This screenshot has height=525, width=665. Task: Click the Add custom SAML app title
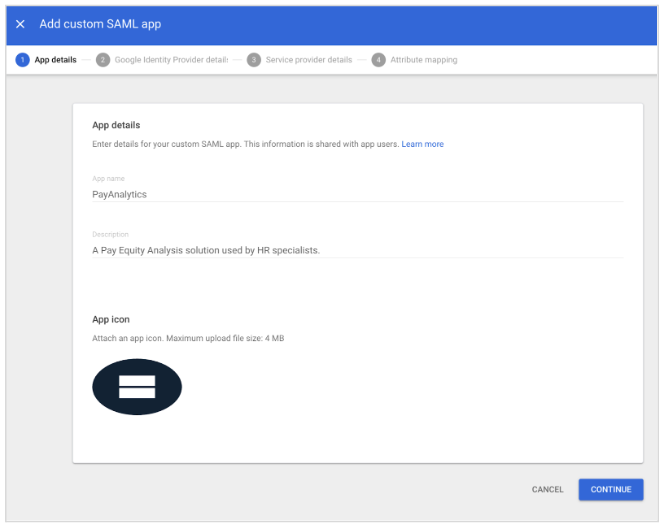tap(100, 24)
